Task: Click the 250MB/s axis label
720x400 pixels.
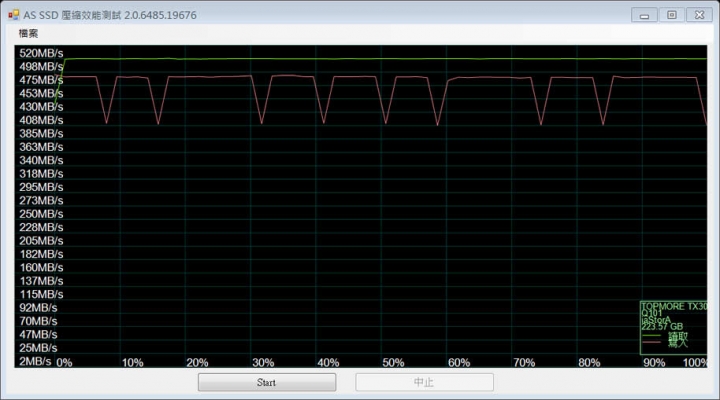Action: point(41,214)
